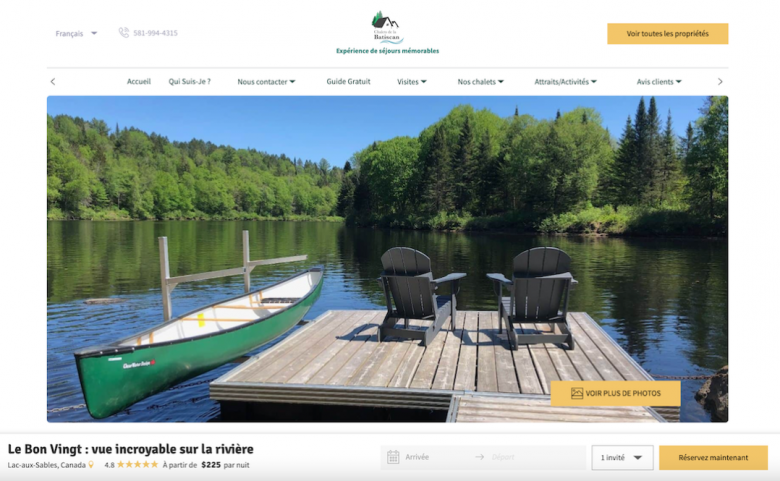Select the Départ date field
780x481 pixels.
tap(527, 457)
